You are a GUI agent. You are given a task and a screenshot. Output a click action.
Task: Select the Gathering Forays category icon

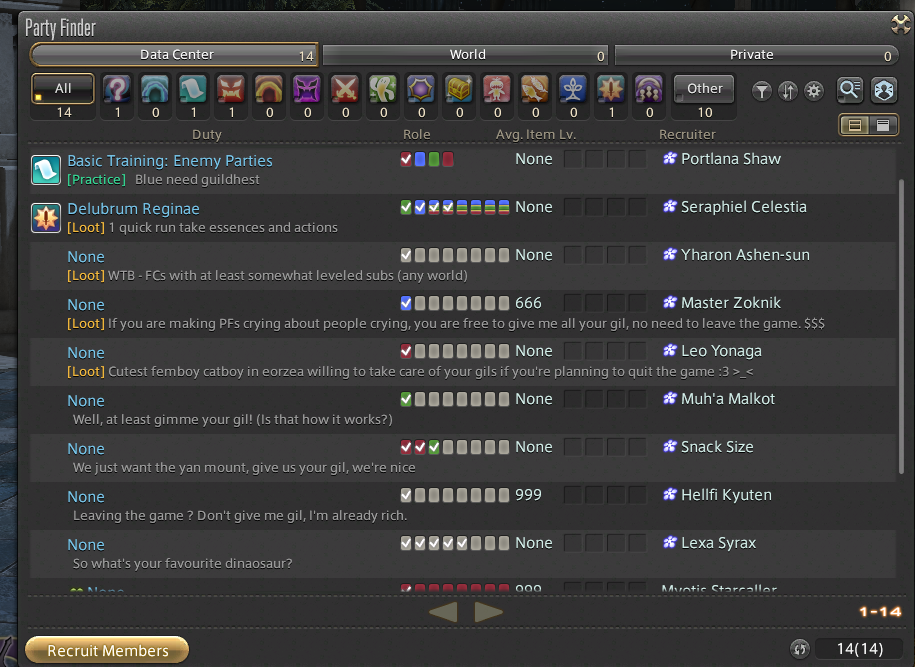click(x=535, y=90)
